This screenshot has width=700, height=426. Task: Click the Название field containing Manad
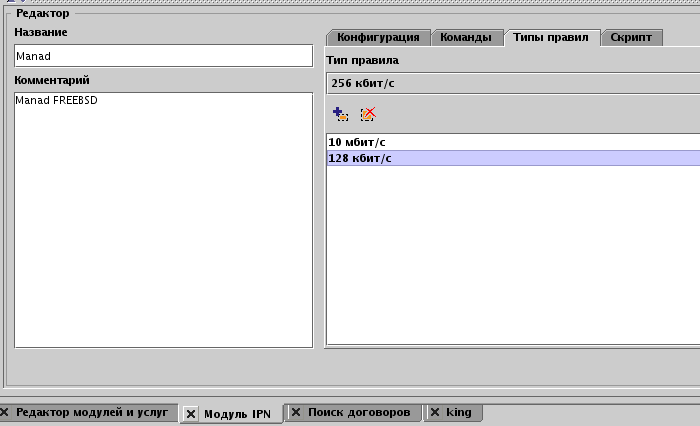point(163,57)
